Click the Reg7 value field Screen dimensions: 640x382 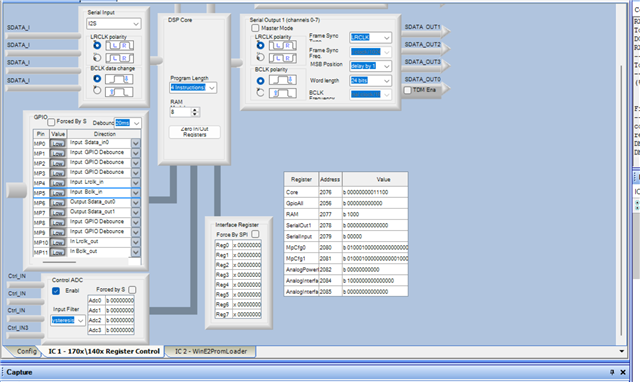[247, 314]
